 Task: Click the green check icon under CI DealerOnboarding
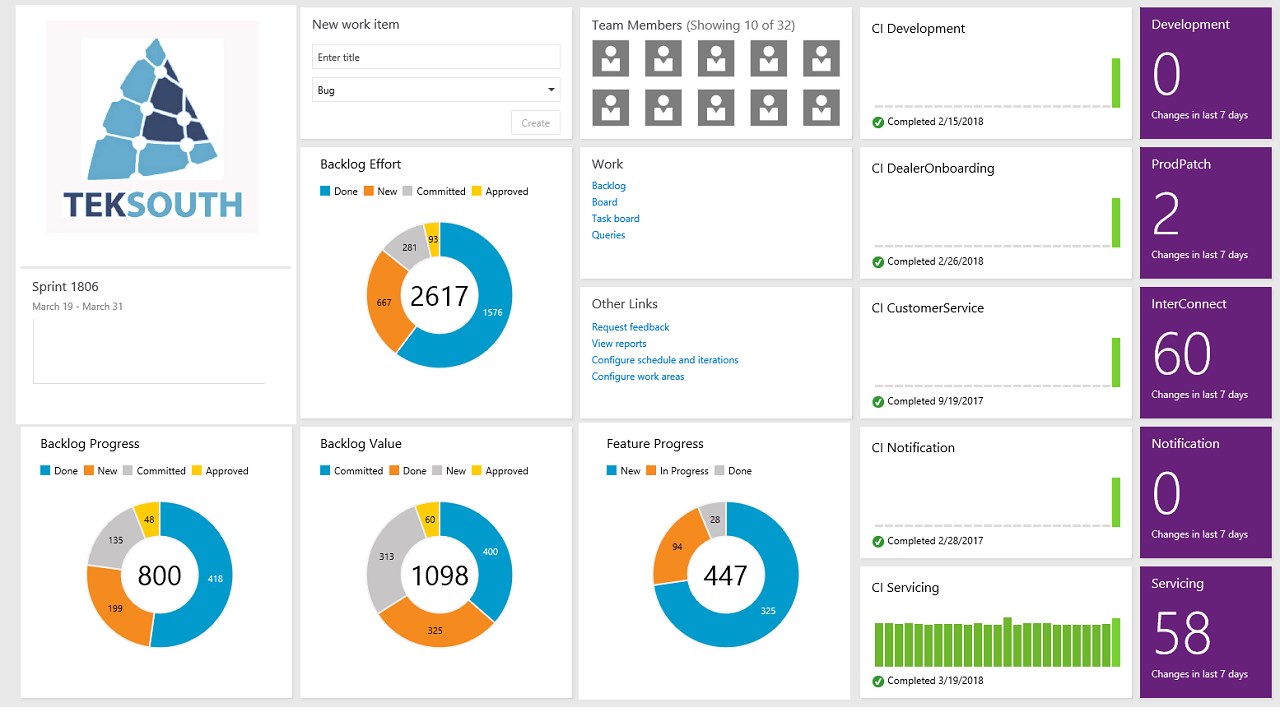point(878,262)
